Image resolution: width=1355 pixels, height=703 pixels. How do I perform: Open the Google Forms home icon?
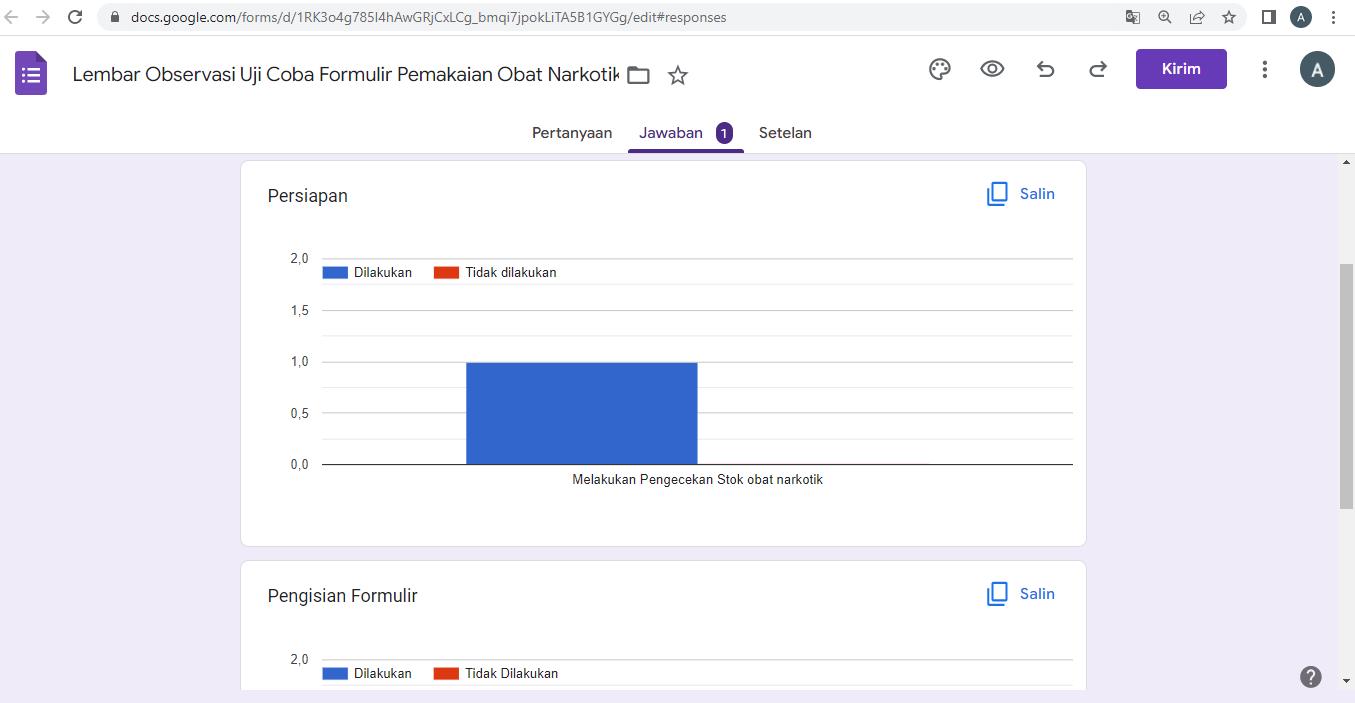point(31,74)
